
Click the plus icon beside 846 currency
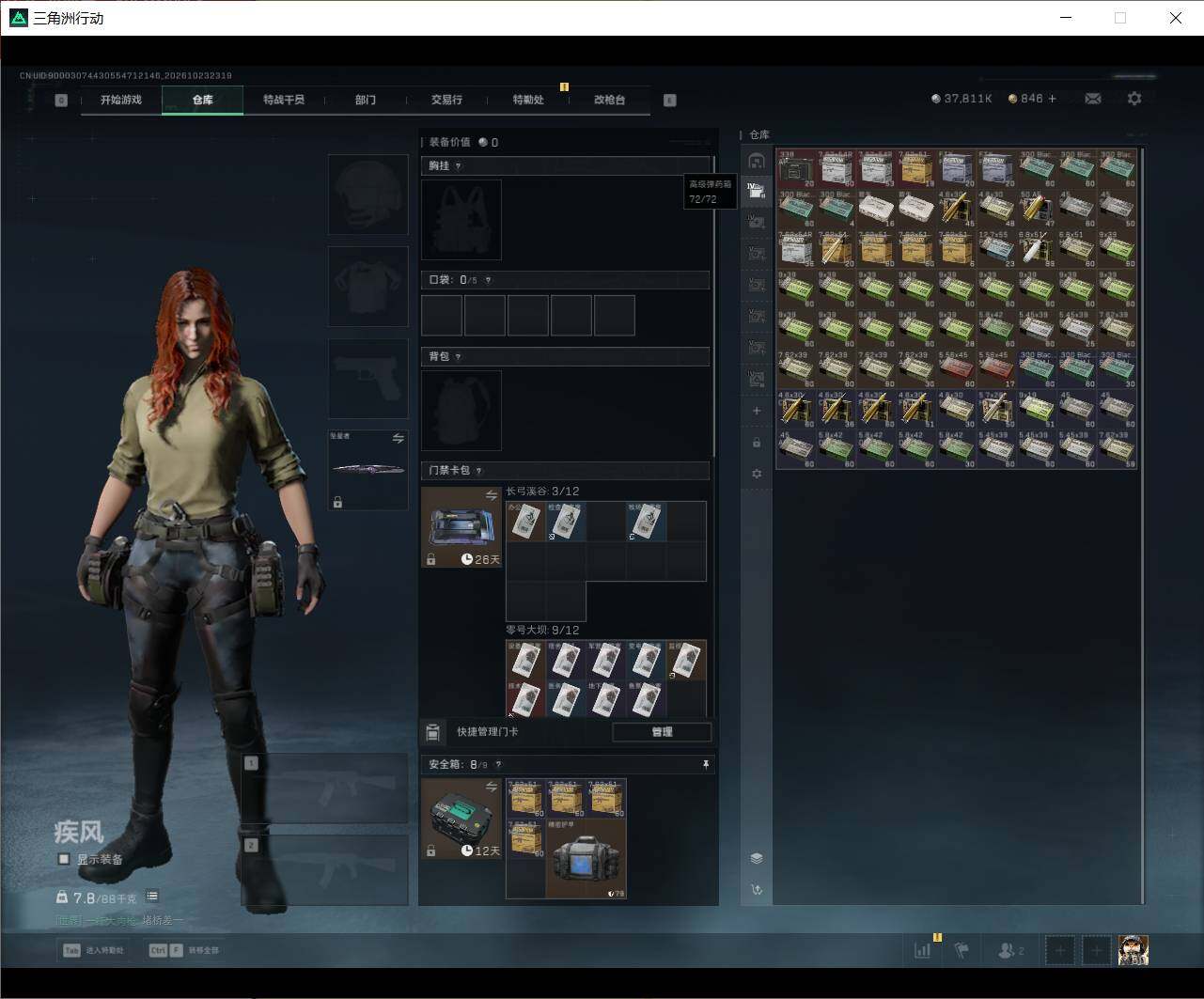pyautogui.click(x=1052, y=99)
